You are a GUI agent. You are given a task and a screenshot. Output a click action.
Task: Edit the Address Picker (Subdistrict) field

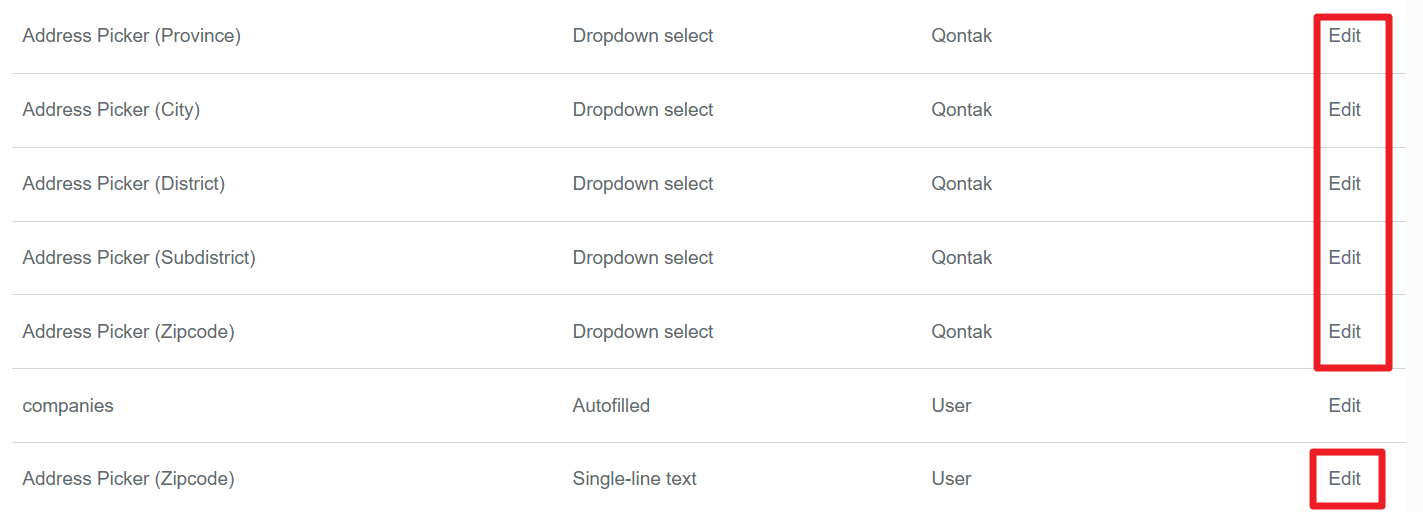(x=1344, y=258)
